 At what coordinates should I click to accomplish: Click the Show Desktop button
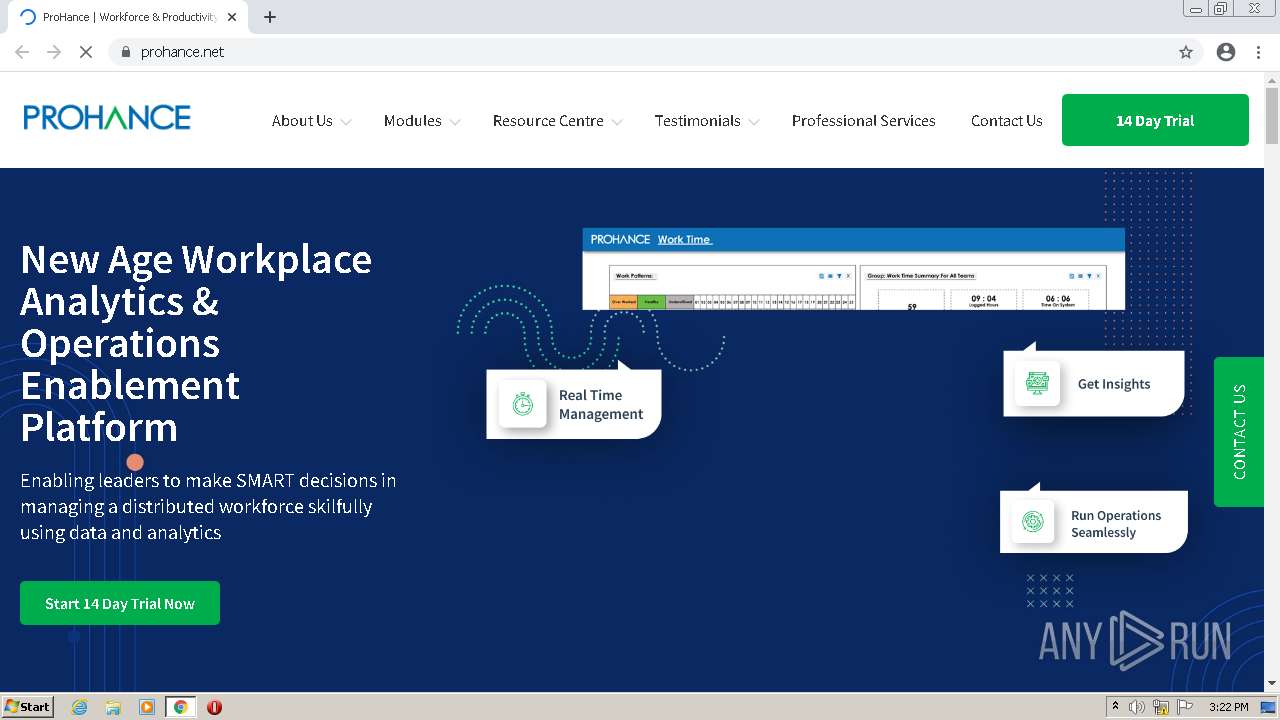1269,707
